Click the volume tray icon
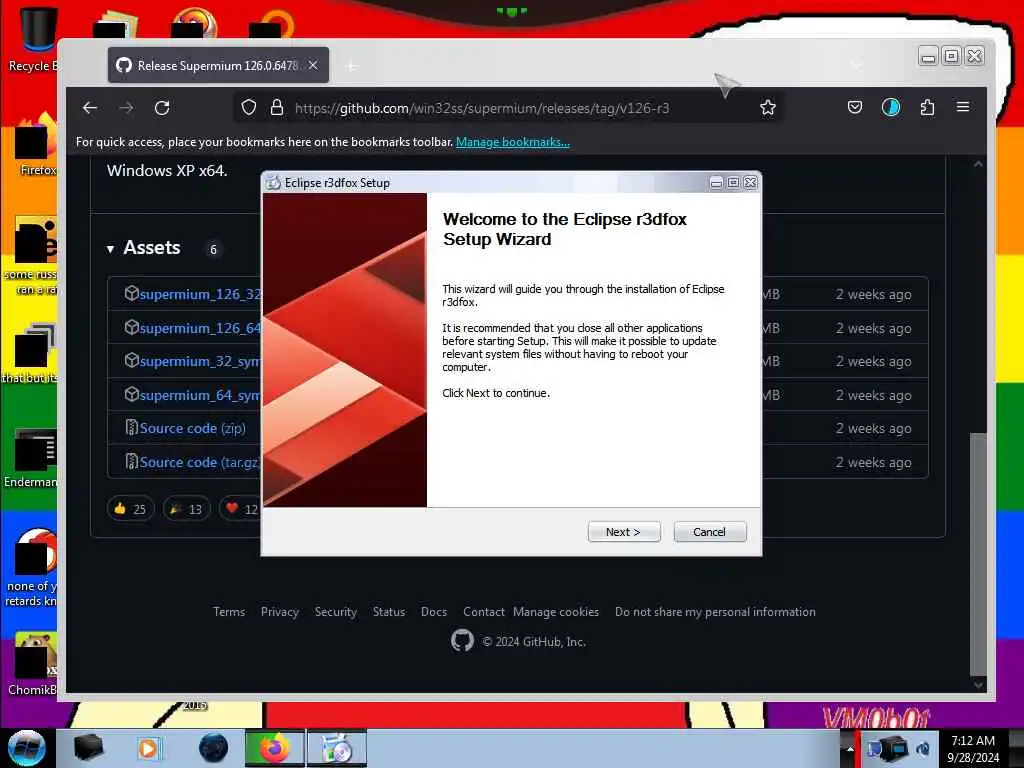 (923, 748)
